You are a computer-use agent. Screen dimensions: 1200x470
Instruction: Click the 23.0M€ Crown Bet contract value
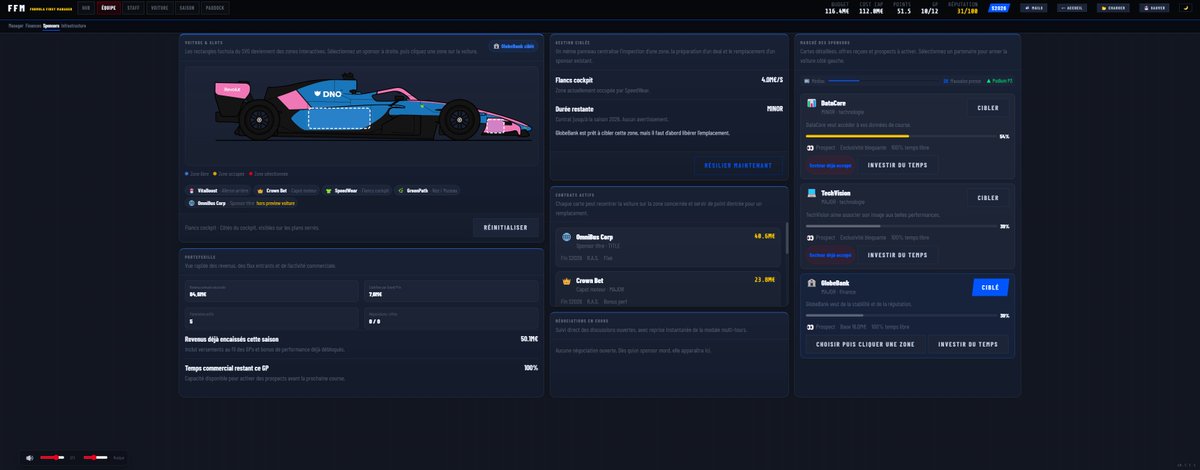click(x=764, y=280)
